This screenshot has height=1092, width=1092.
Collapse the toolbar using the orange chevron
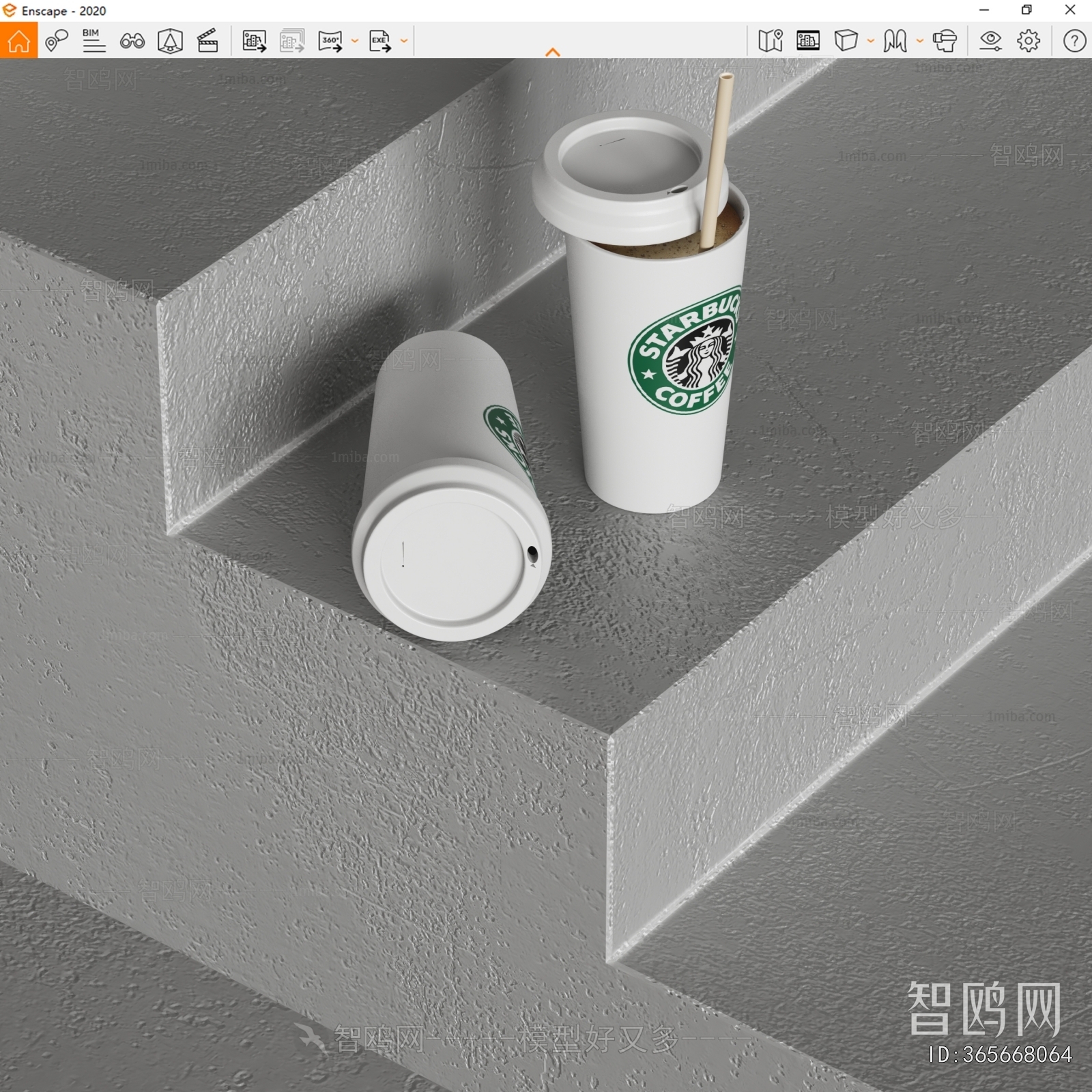coord(553,52)
